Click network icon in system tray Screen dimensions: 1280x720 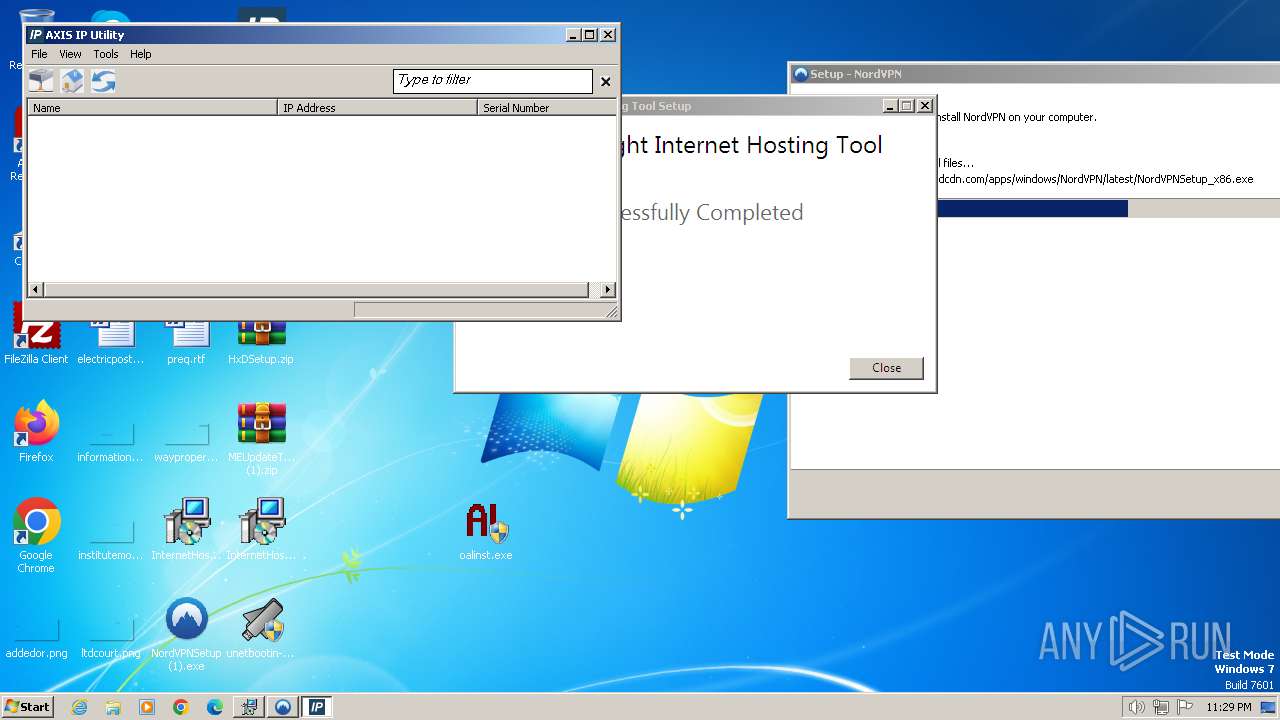(x=1160, y=707)
